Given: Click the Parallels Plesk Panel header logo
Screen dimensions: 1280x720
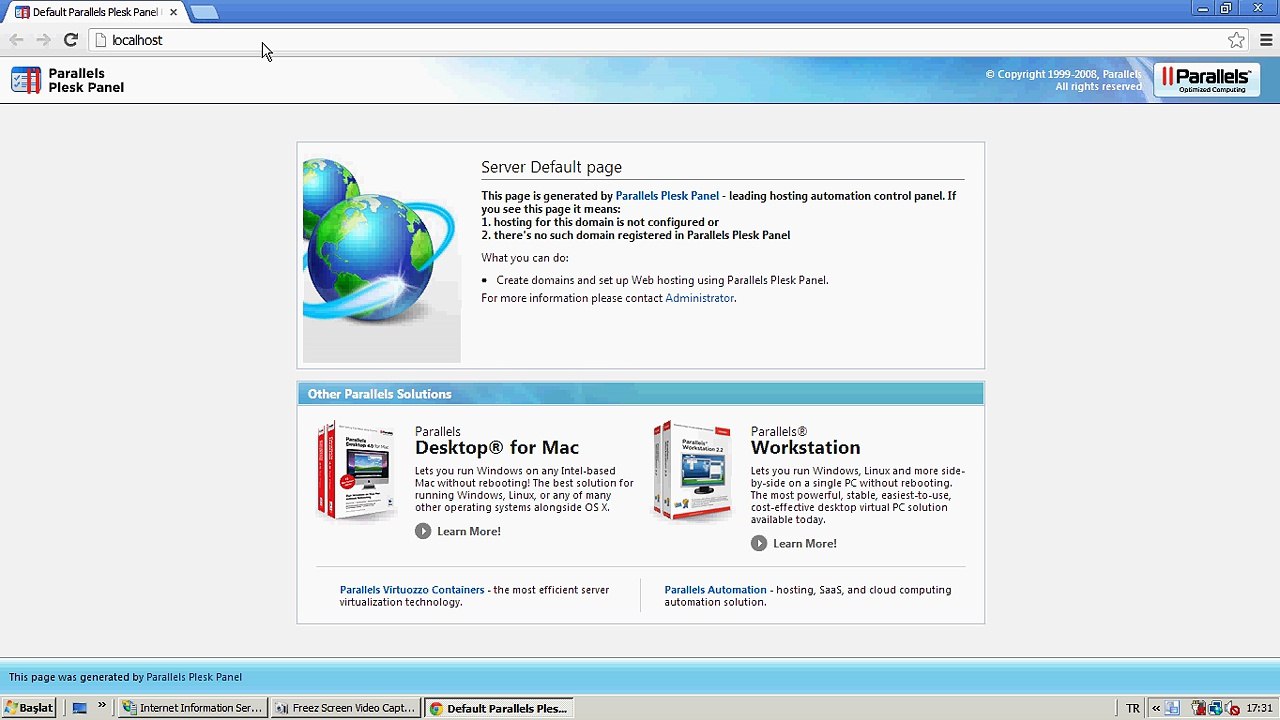Looking at the screenshot, I should click(x=68, y=80).
